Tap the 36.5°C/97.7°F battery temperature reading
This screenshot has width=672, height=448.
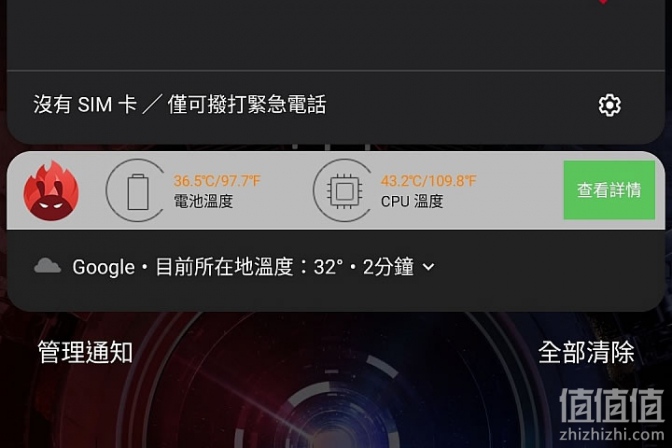(217, 181)
